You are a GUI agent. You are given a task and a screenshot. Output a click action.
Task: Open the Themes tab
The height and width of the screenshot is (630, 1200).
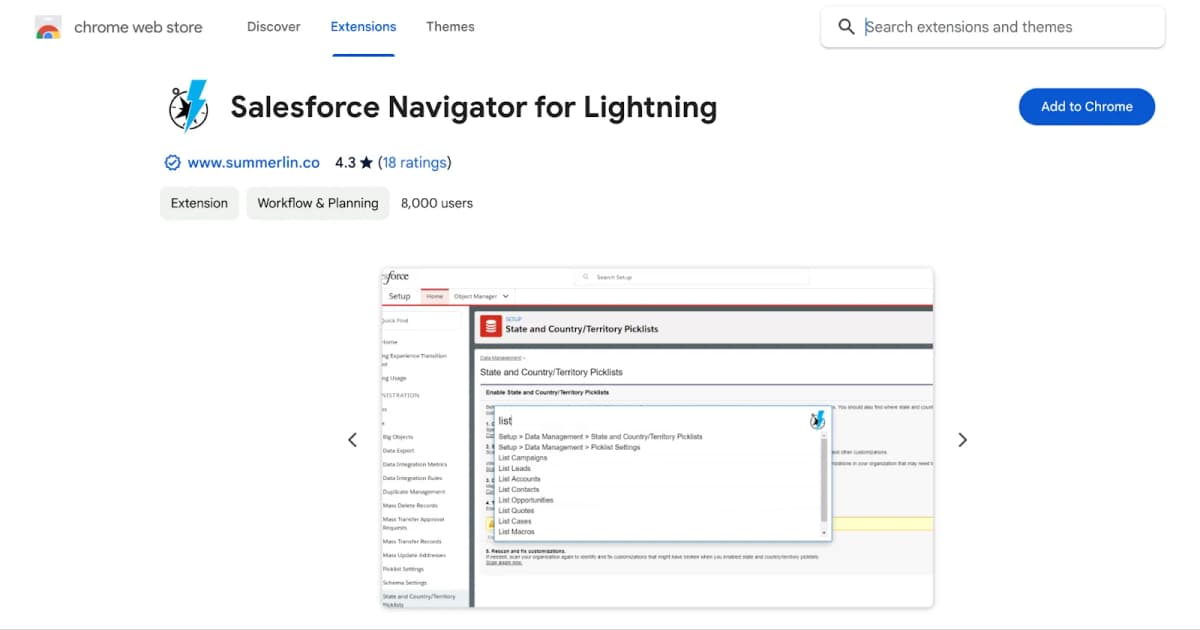[x=450, y=27]
